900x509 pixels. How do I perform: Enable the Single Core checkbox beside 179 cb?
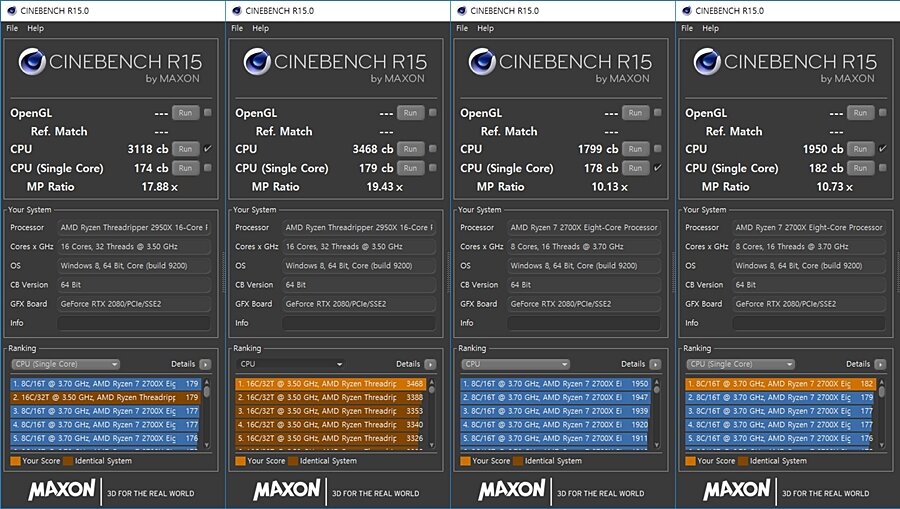[433, 168]
